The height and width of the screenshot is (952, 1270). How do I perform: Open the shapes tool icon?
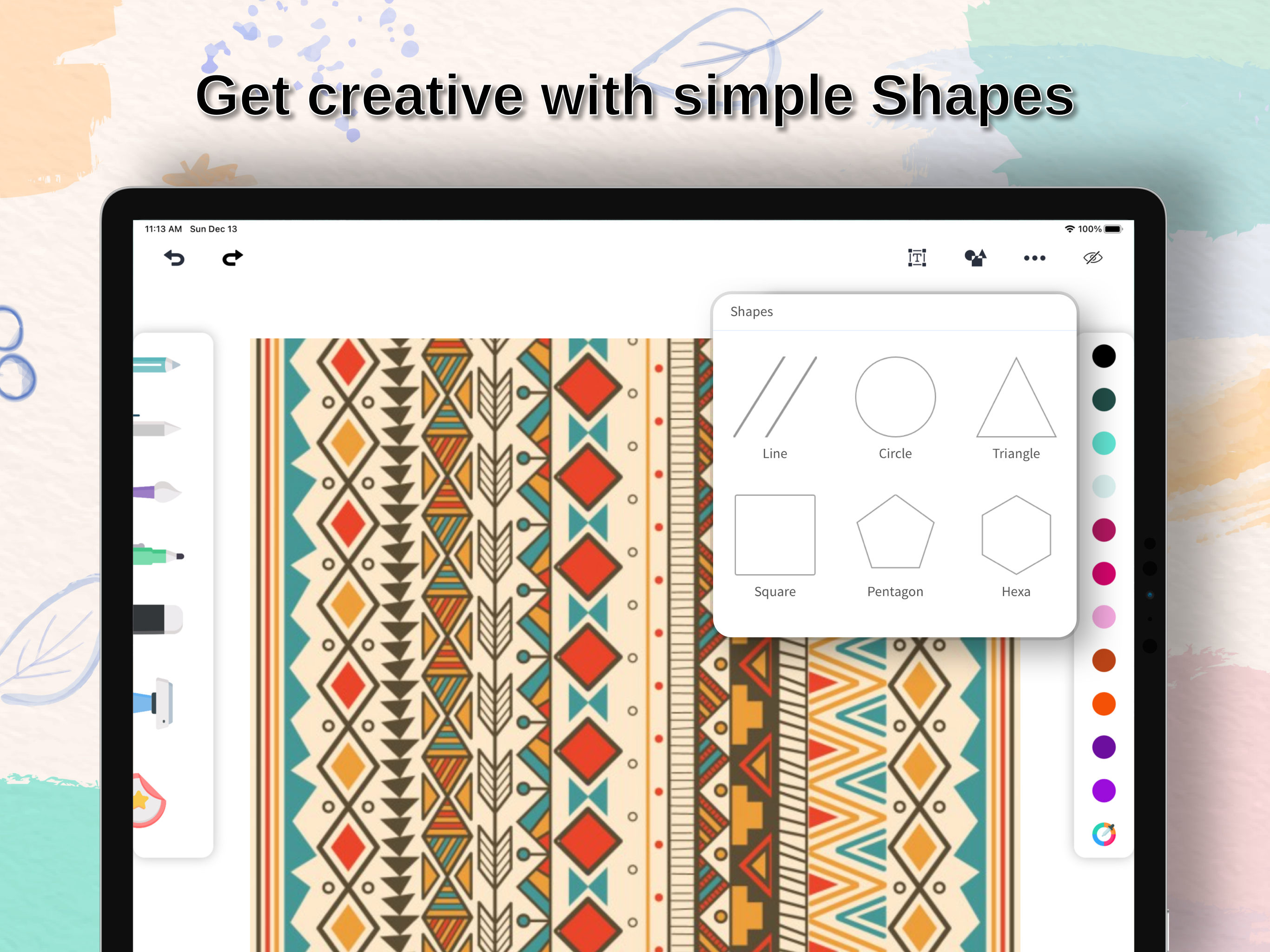pyautogui.click(x=975, y=258)
